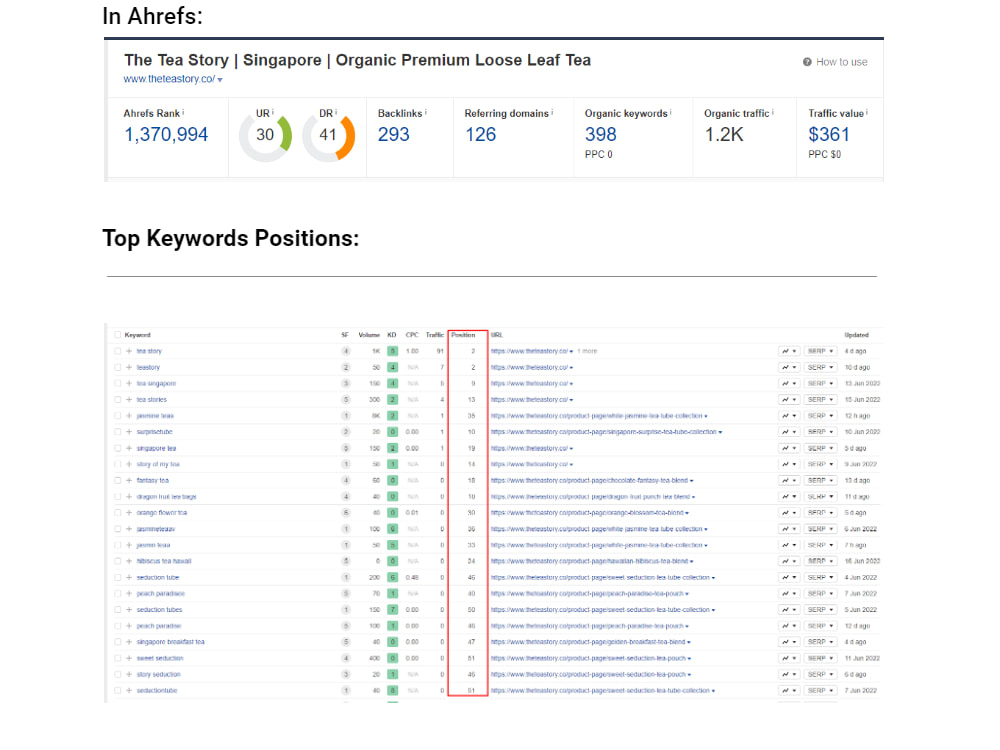Click plus icon for 'surprisetube' keyword

(x=129, y=432)
